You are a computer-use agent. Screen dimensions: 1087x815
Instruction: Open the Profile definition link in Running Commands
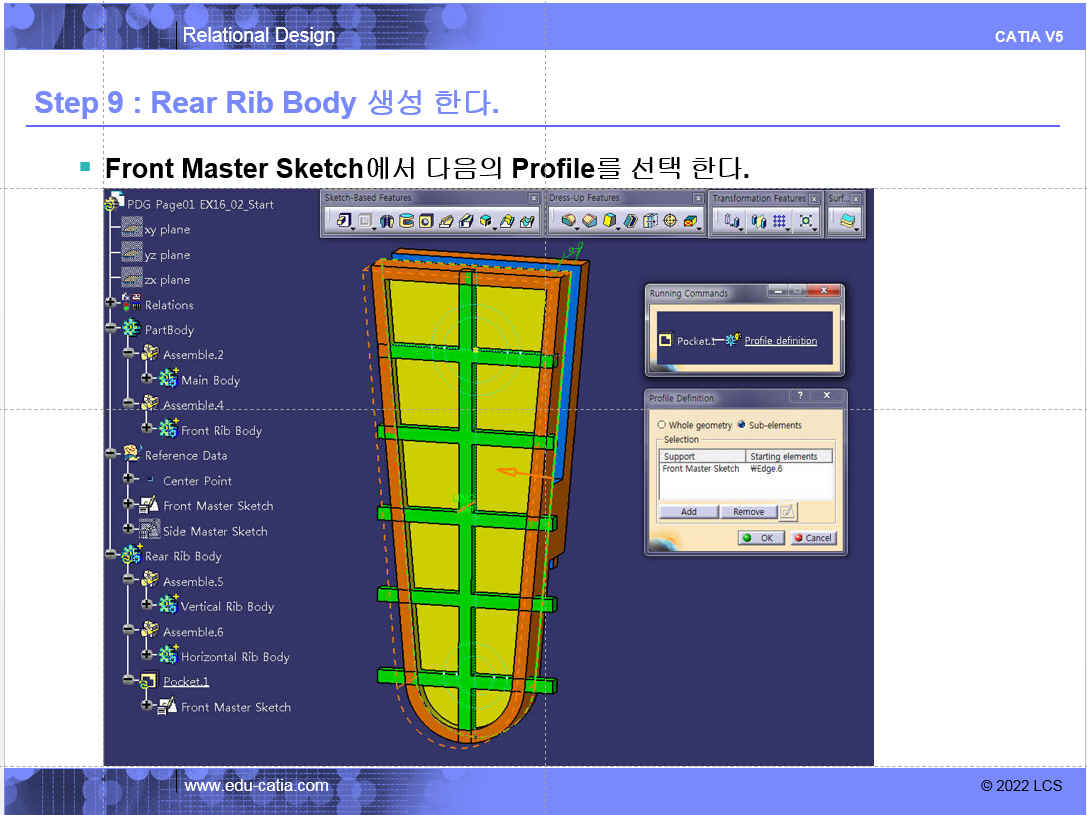pyautogui.click(x=781, y=341)
